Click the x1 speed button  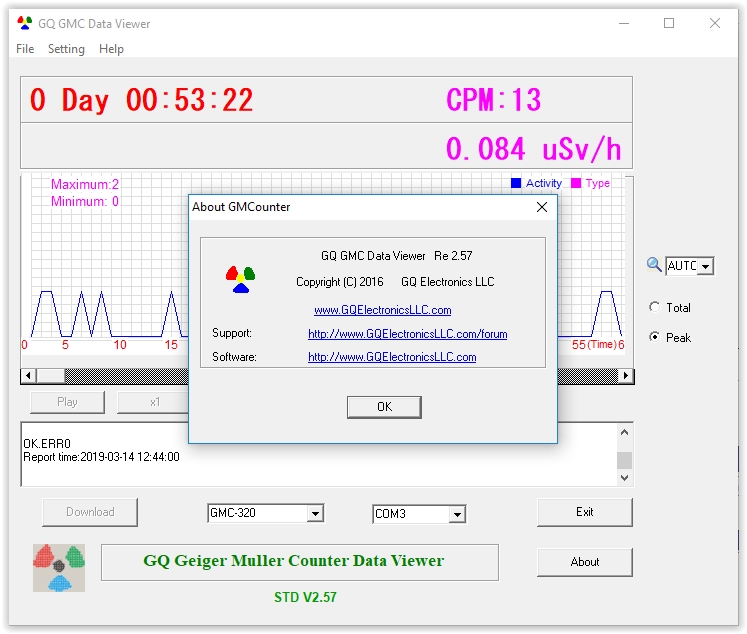[154, 402]
